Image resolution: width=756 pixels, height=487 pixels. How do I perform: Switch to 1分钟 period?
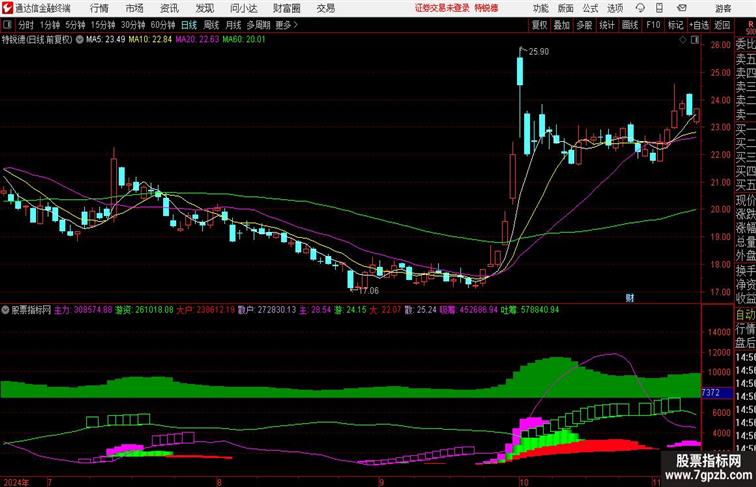point(50,25)
